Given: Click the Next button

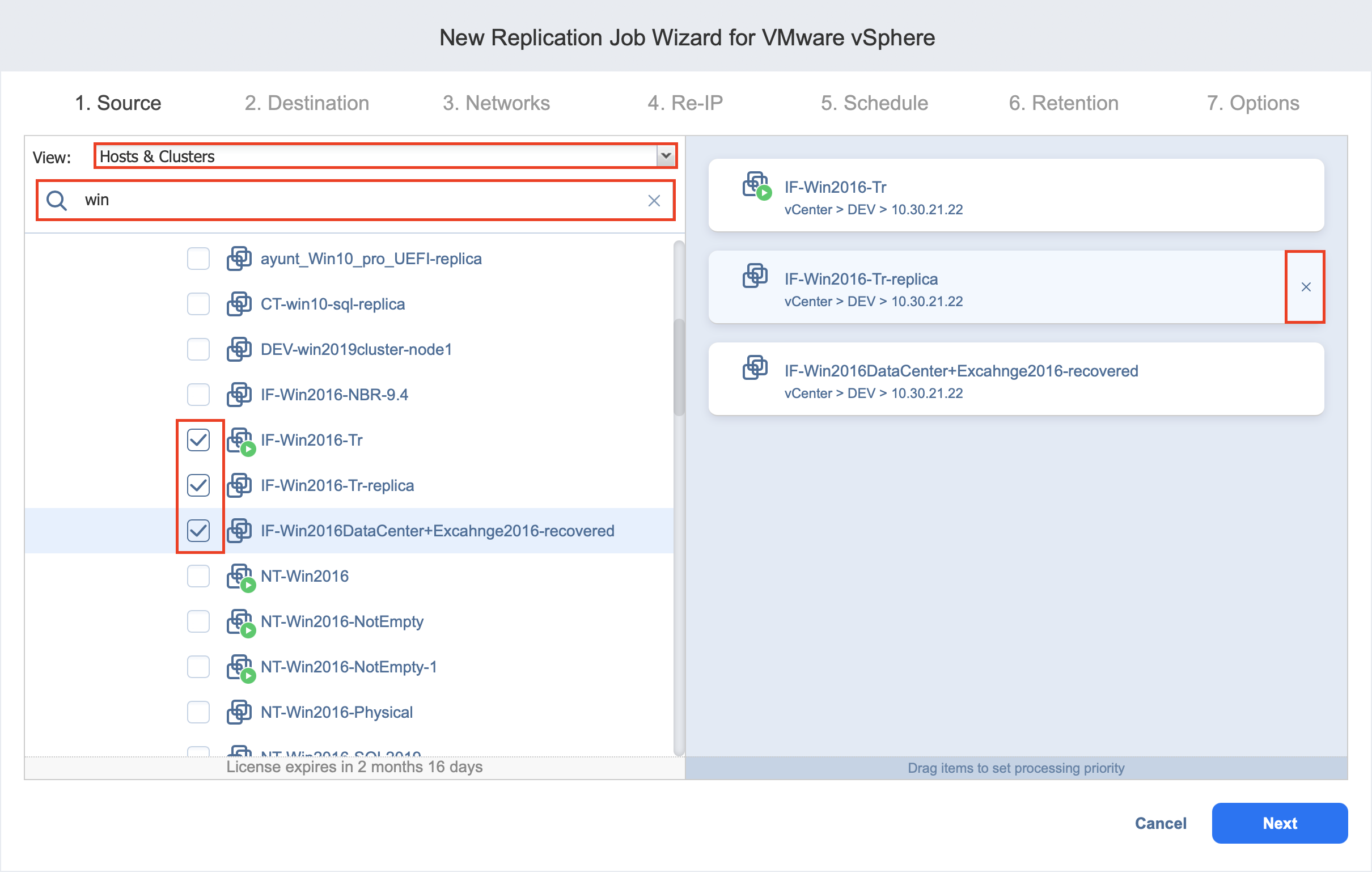Looking at the screenshot, I should [1280, 823].
